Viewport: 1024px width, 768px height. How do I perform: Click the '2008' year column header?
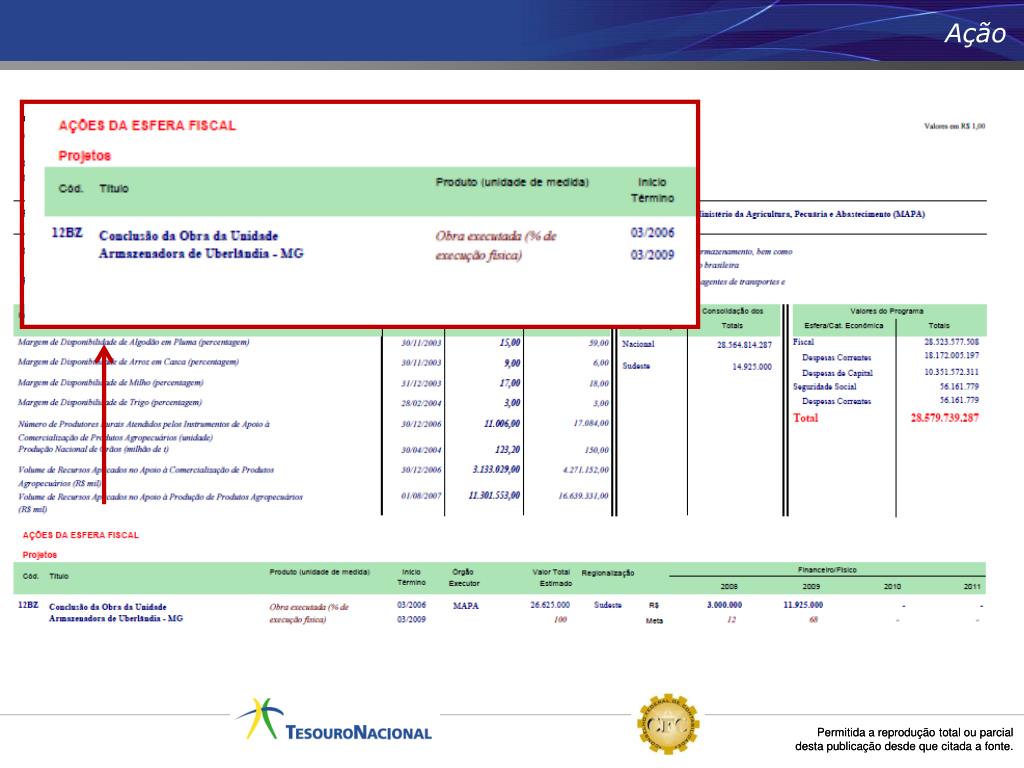click(729, 586)
